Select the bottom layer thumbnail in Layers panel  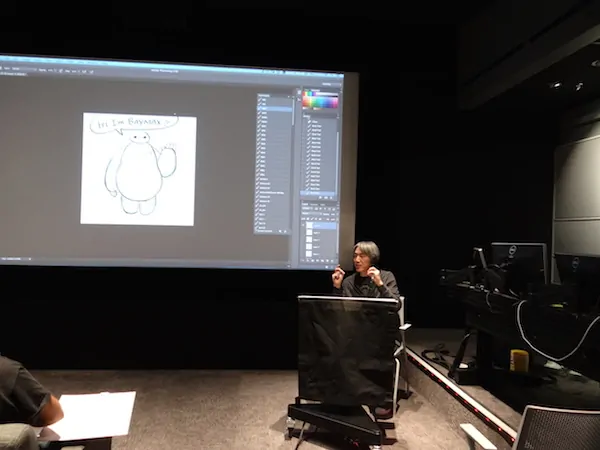pyautogui.click(x=309, y=253)
